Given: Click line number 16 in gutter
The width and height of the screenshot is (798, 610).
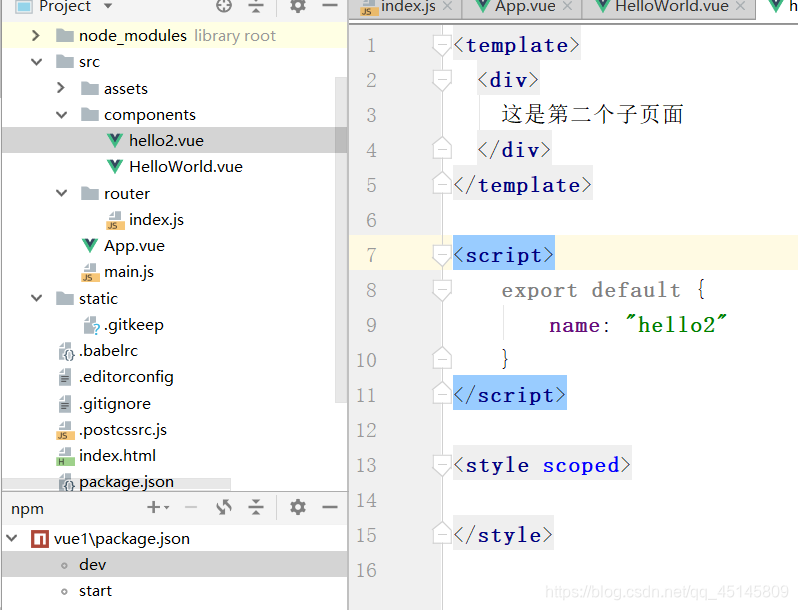Looking at the screenshot, I should click(x=366, y=570).
